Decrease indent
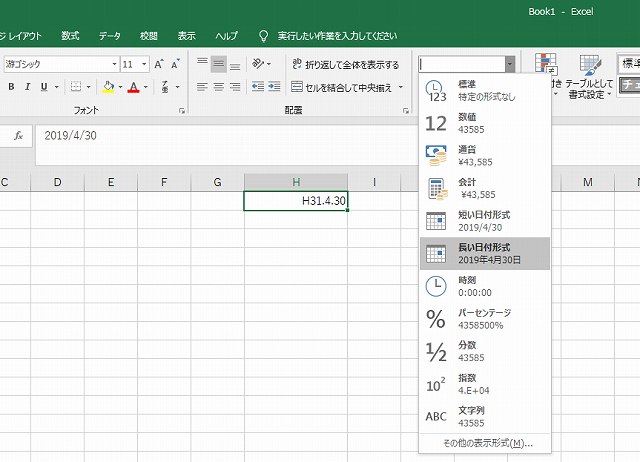This screenshot has height=462, width=640. coord(258,87)
